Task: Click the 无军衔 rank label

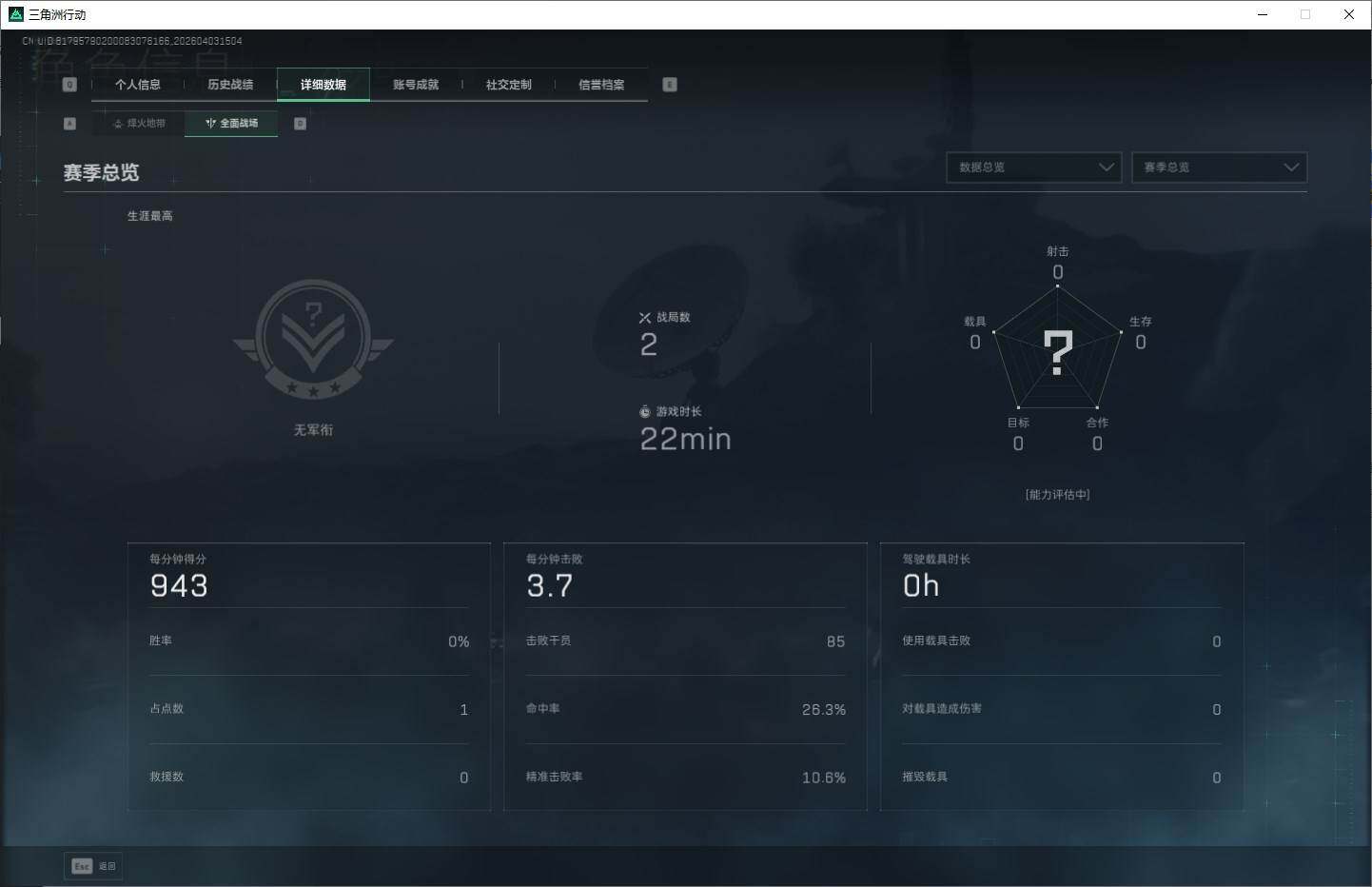Action: point(313,430)
